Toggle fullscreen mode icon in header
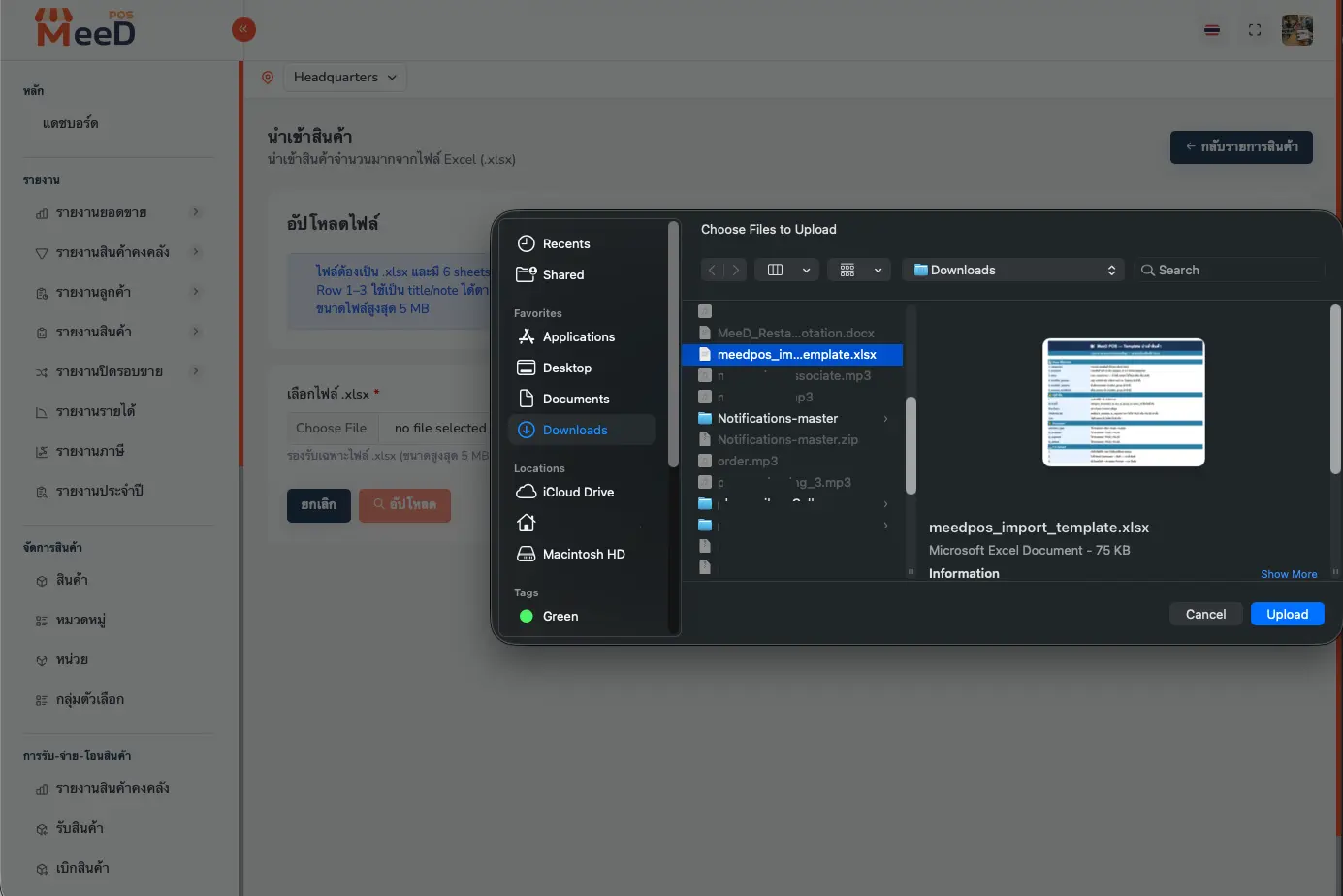Screen dimensions: 1343x896 [x=1255, y=30]
